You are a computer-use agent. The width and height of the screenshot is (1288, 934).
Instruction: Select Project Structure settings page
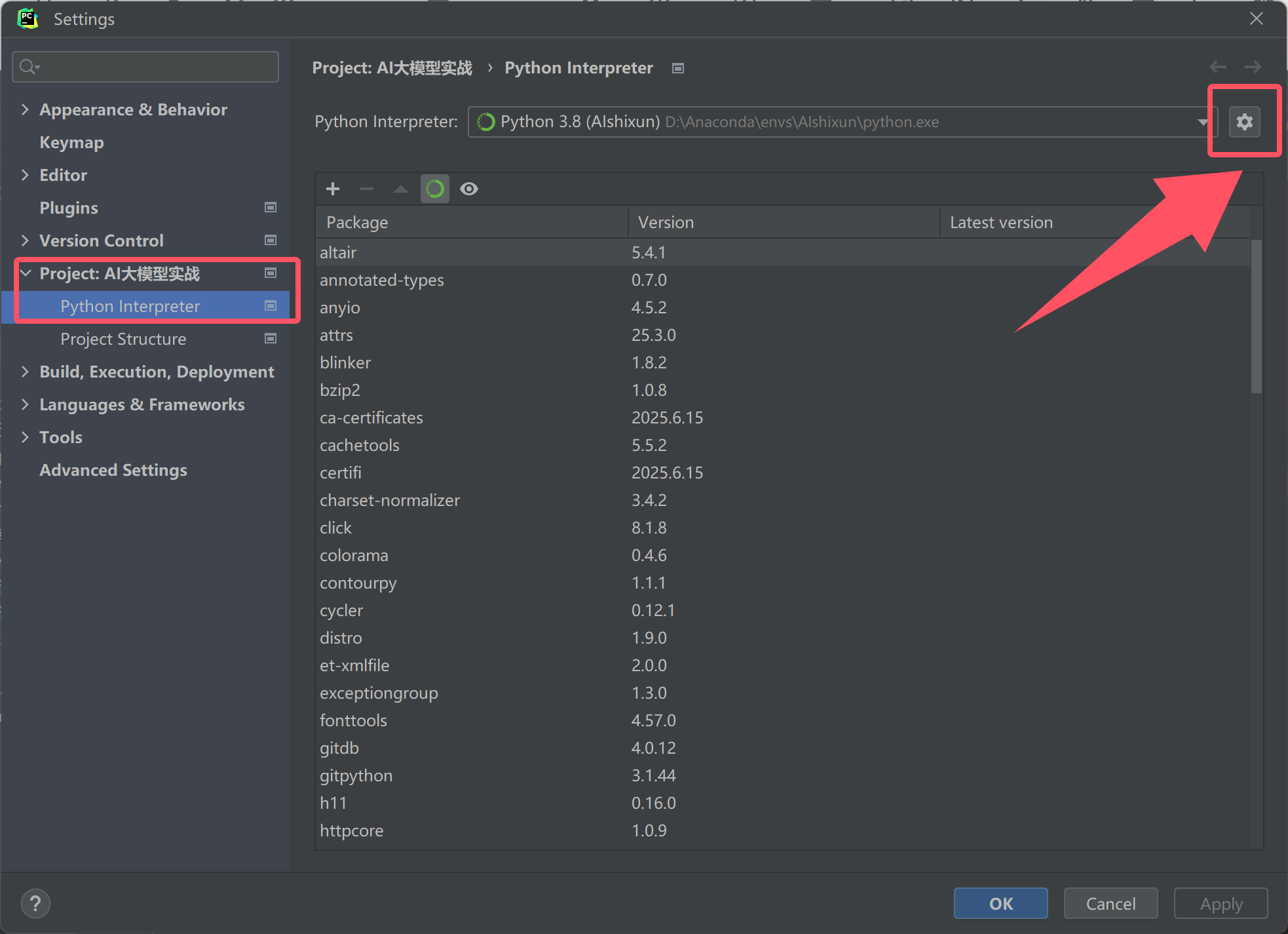(x=123, y=339)
